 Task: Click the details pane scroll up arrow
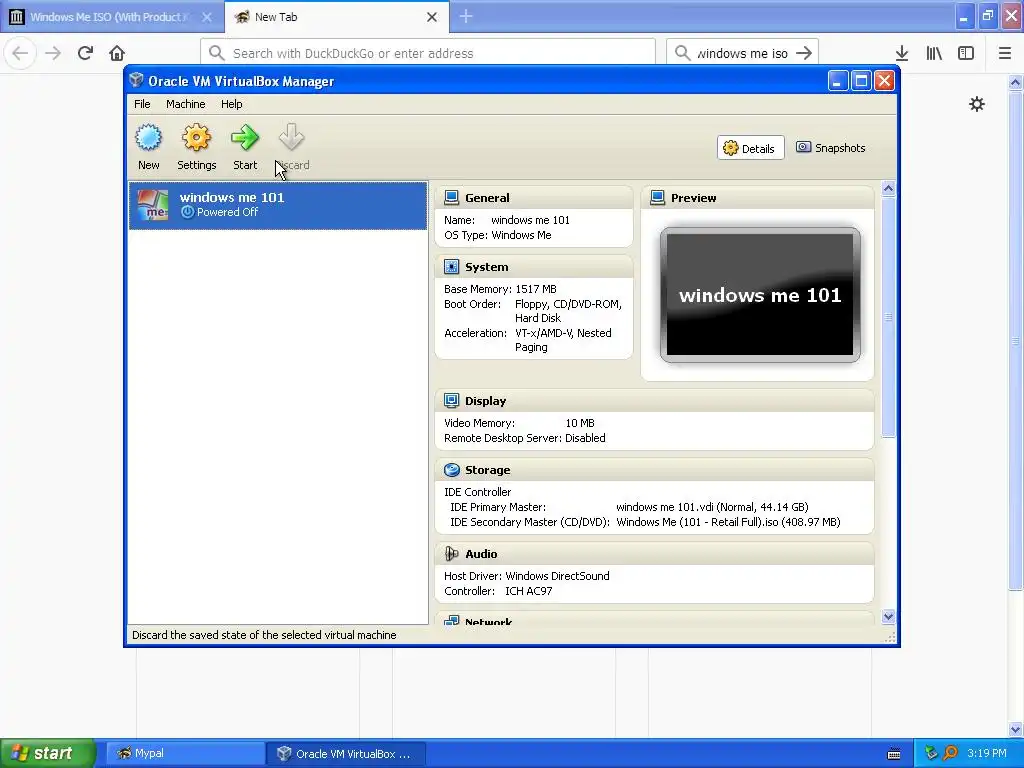pos(888,189)
